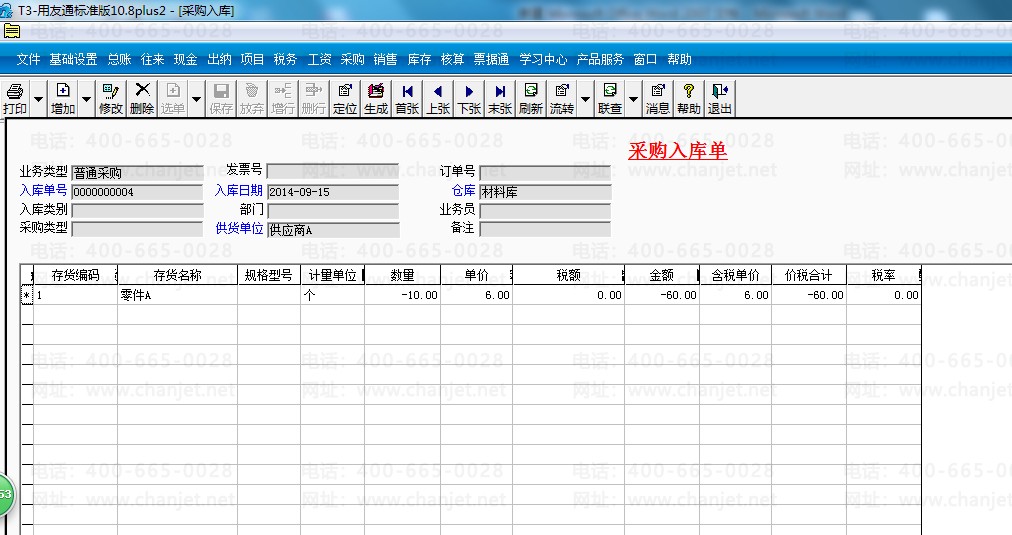
Task: Open the 基础设置 menu
Action: point(74,59)
